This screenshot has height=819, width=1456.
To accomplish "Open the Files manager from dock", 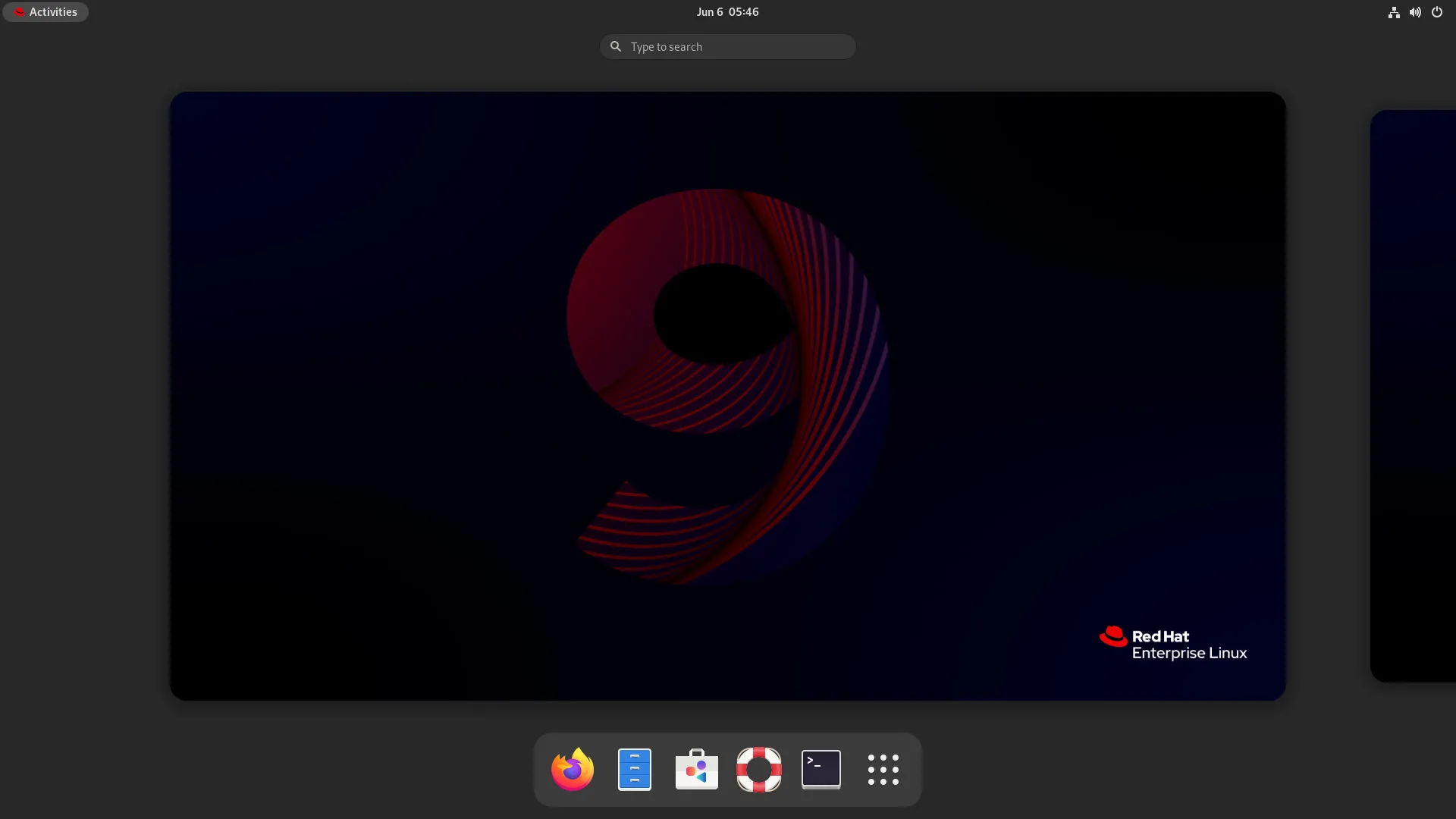I will coord(635,769).
